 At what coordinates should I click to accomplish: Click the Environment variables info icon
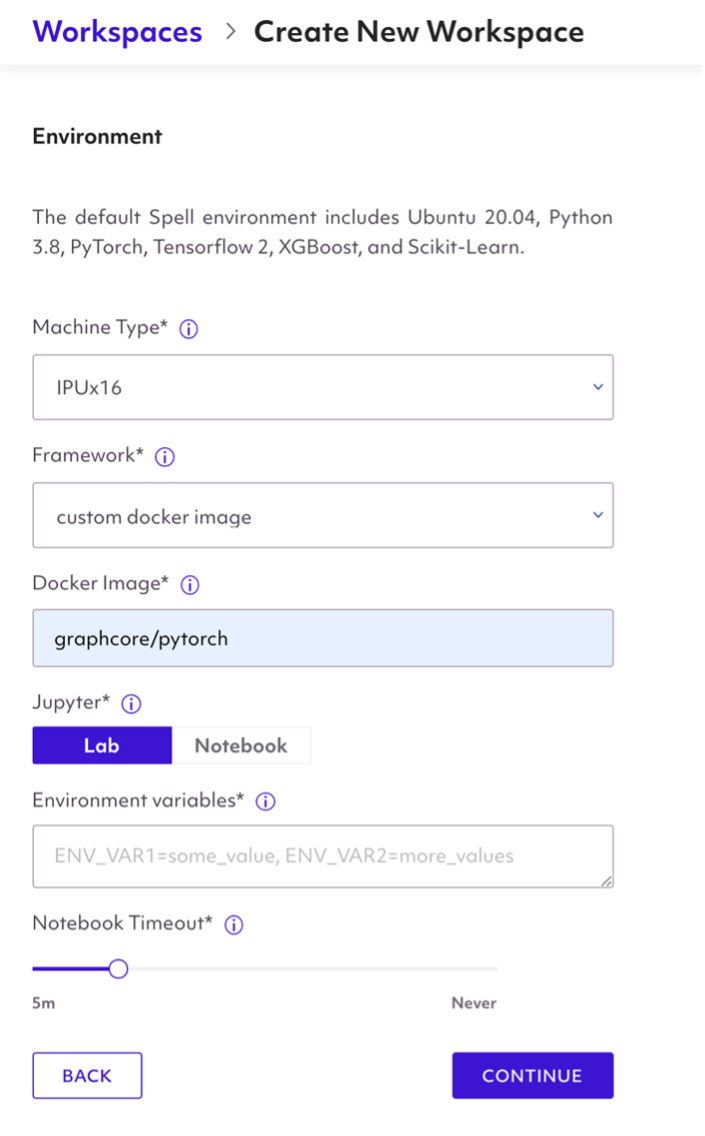[x=265, y=801]
